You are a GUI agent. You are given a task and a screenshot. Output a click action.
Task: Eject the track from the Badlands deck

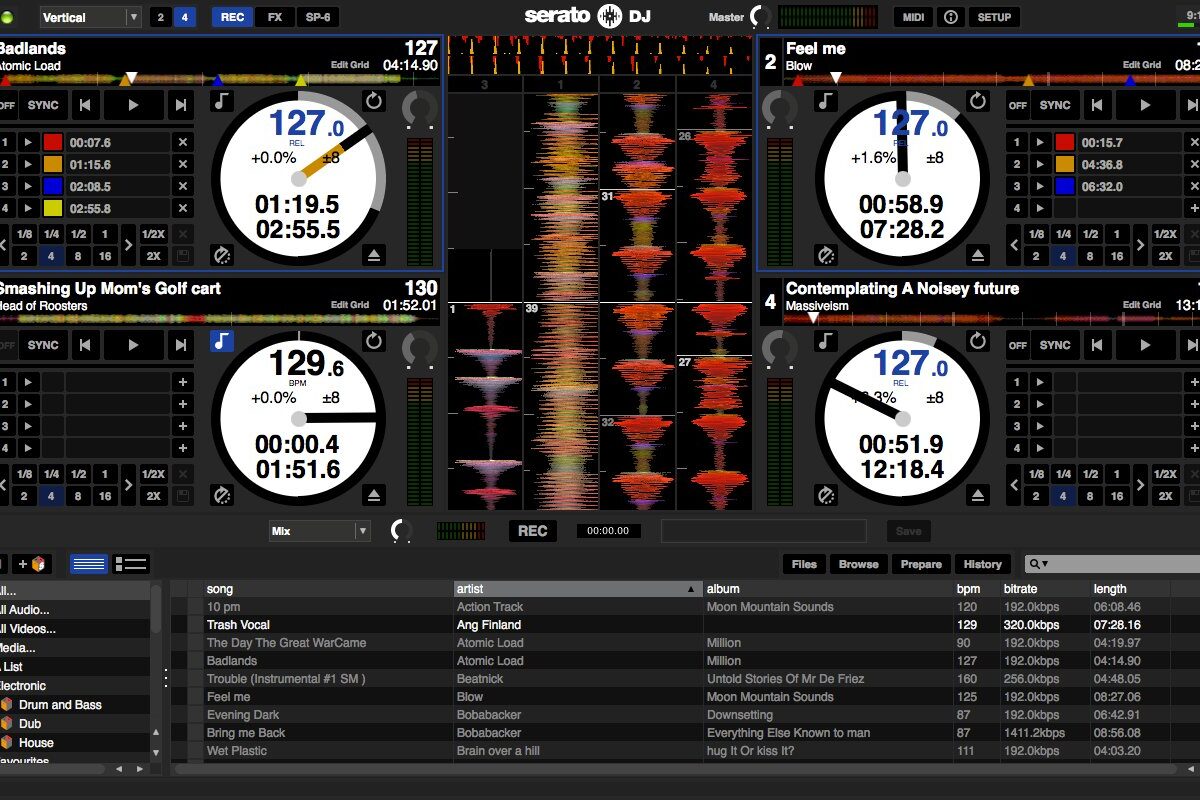click(374, 256)
